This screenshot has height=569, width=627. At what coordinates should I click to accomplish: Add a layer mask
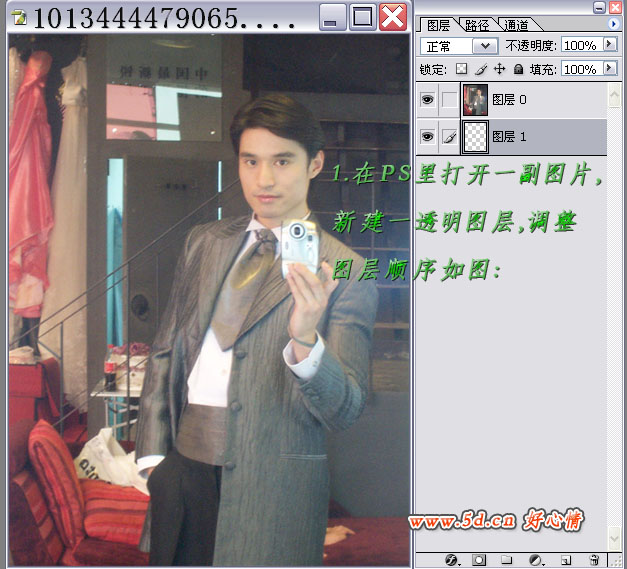[479, 560]
